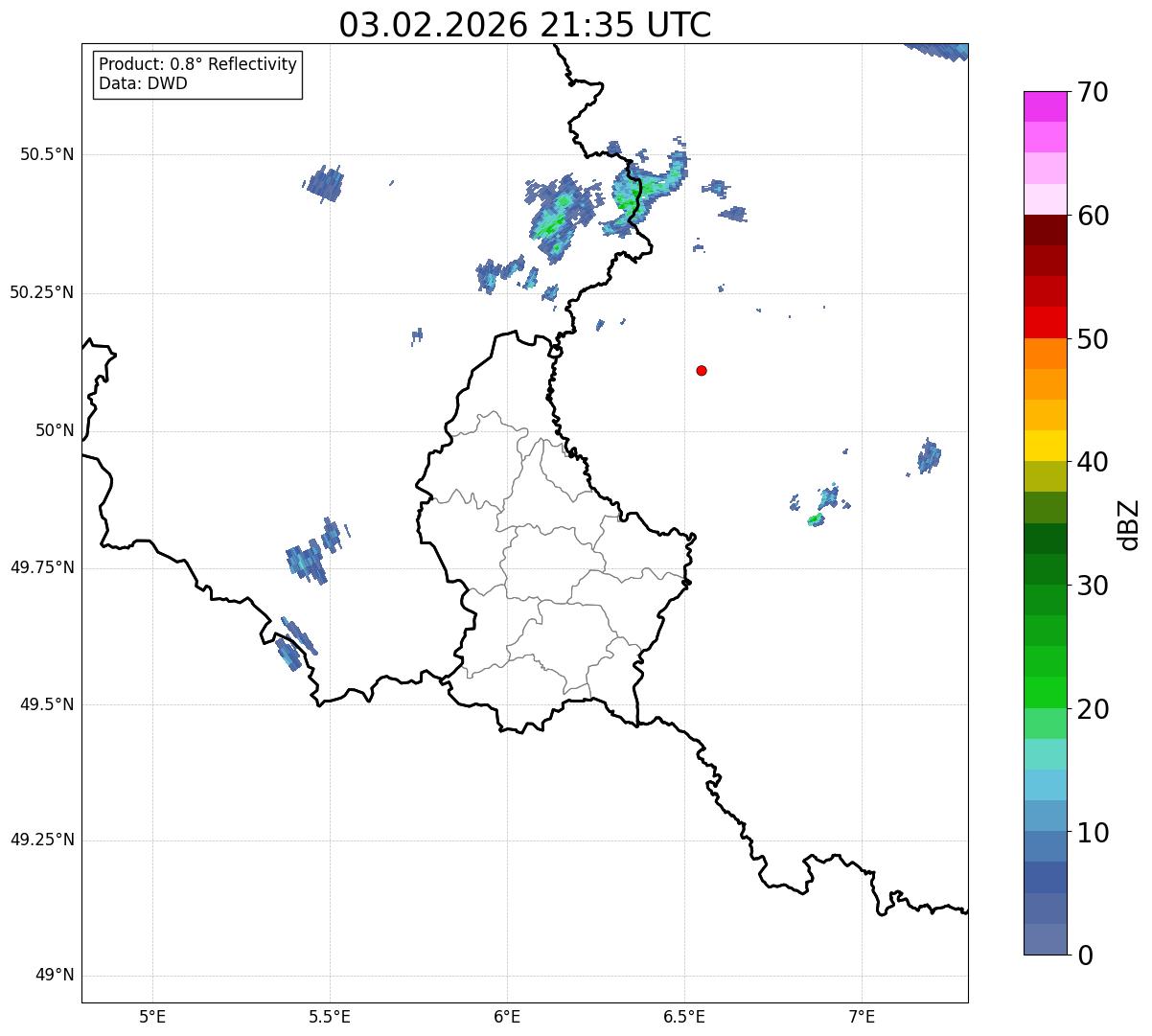Click the longitude label 6.5°E
The height and width of the screenshot is (1036, 1152).
pos(684,1016)
